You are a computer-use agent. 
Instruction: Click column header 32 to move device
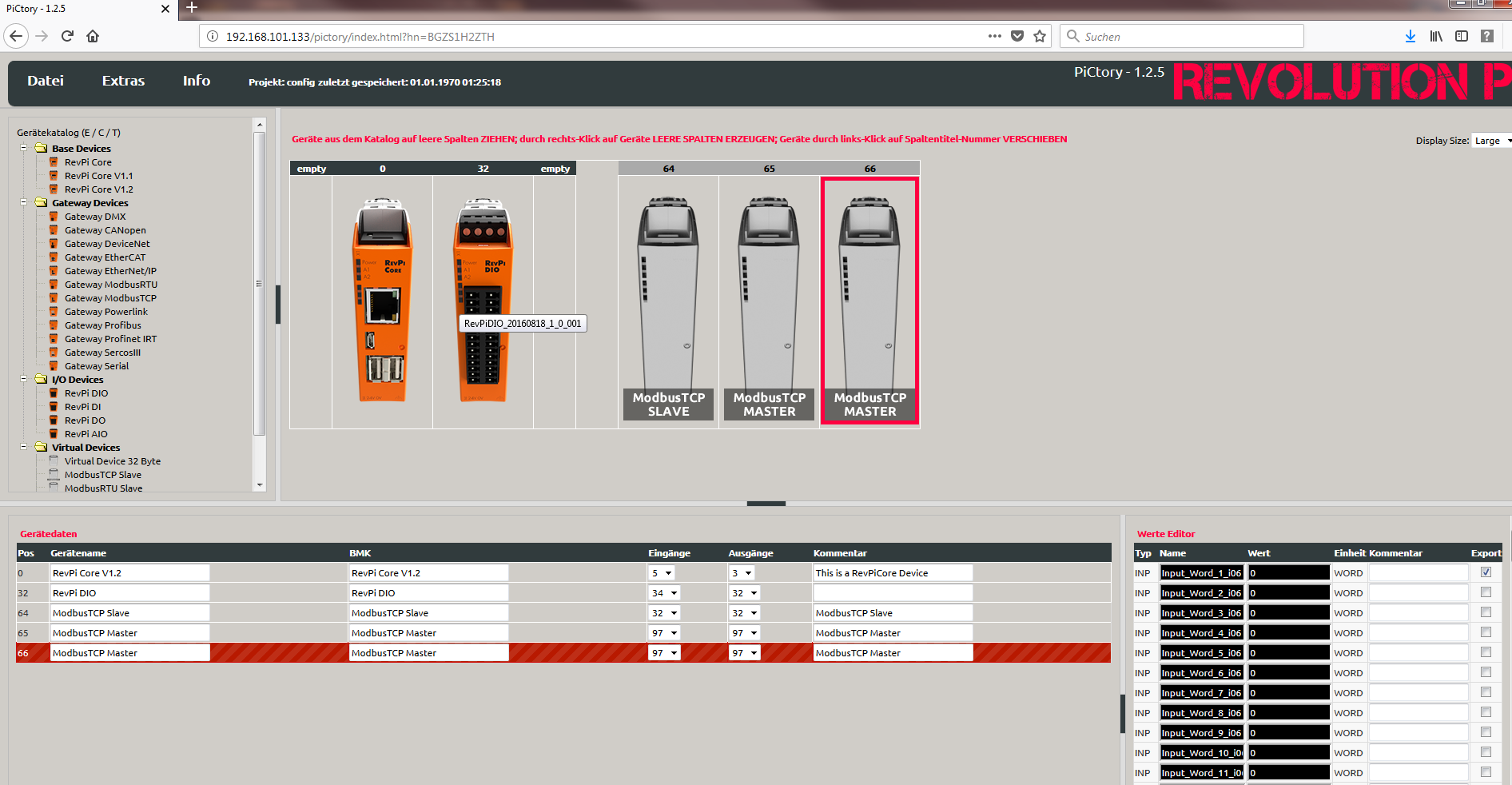(483, 169)
